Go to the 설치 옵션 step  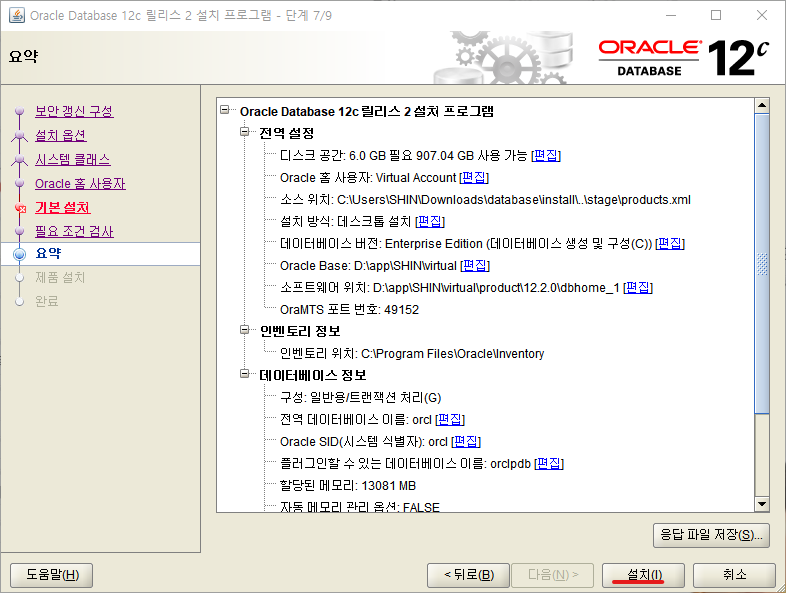pos(61,135)
